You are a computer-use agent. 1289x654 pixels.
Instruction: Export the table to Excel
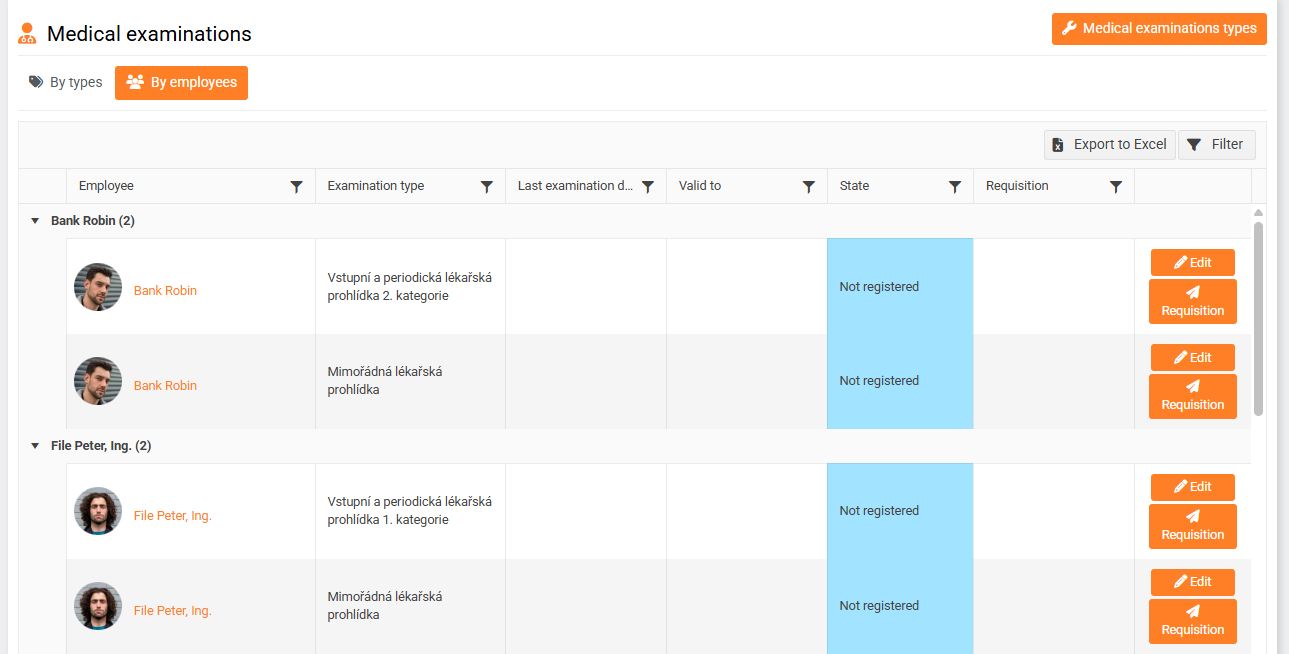point(1109,145)
